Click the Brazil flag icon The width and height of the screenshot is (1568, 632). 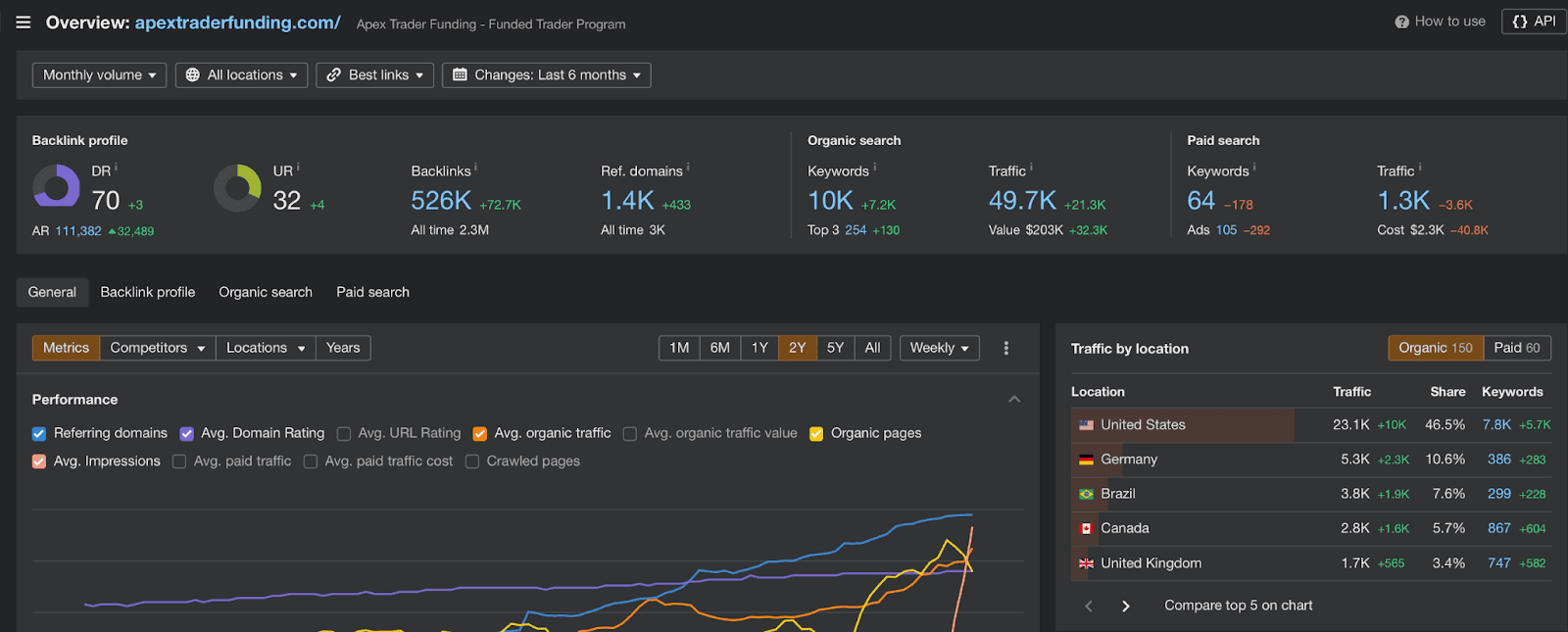point(1086,494)
